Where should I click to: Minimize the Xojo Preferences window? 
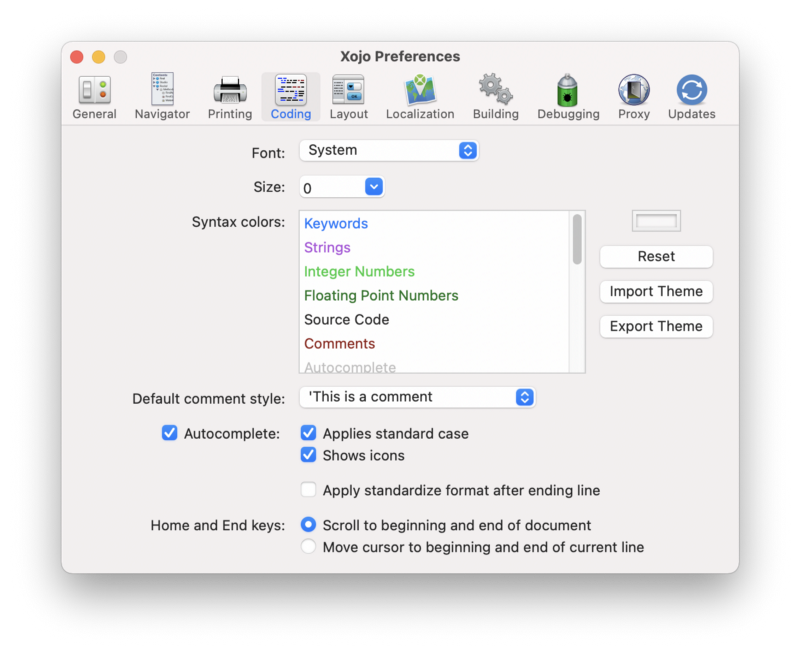click(x=98, y=57)
